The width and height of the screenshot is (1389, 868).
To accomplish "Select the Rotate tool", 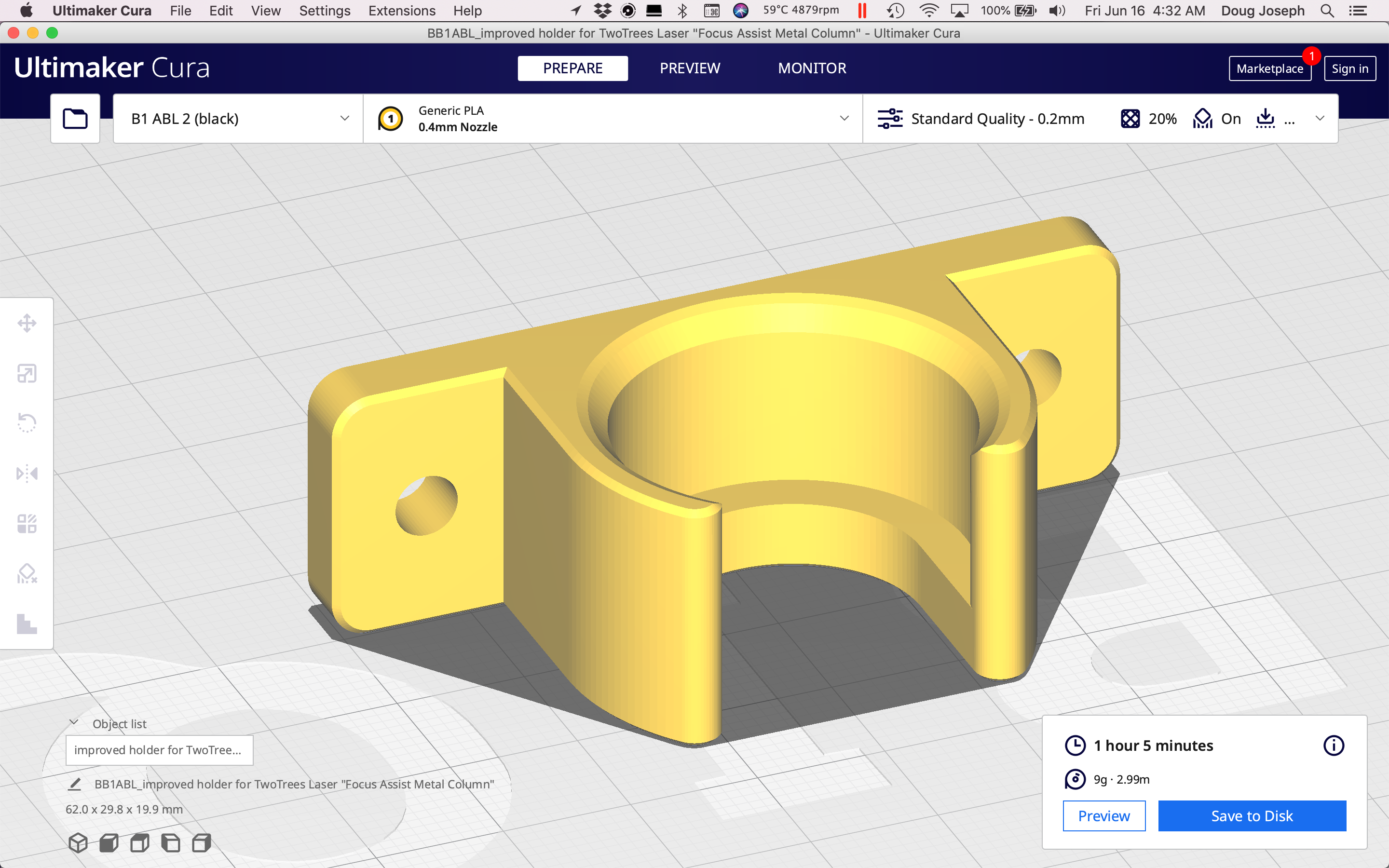I will [27, 423].
